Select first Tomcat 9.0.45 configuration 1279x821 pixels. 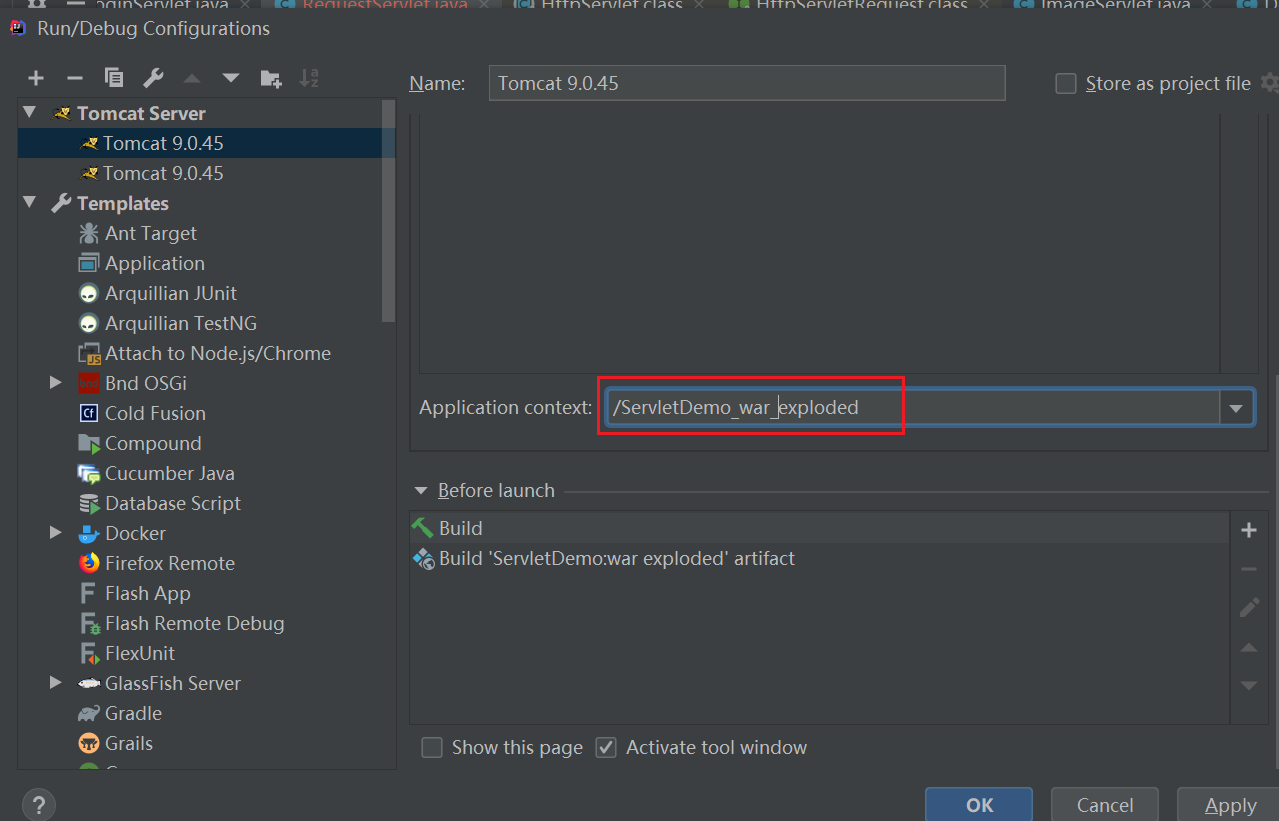point(207,143)
